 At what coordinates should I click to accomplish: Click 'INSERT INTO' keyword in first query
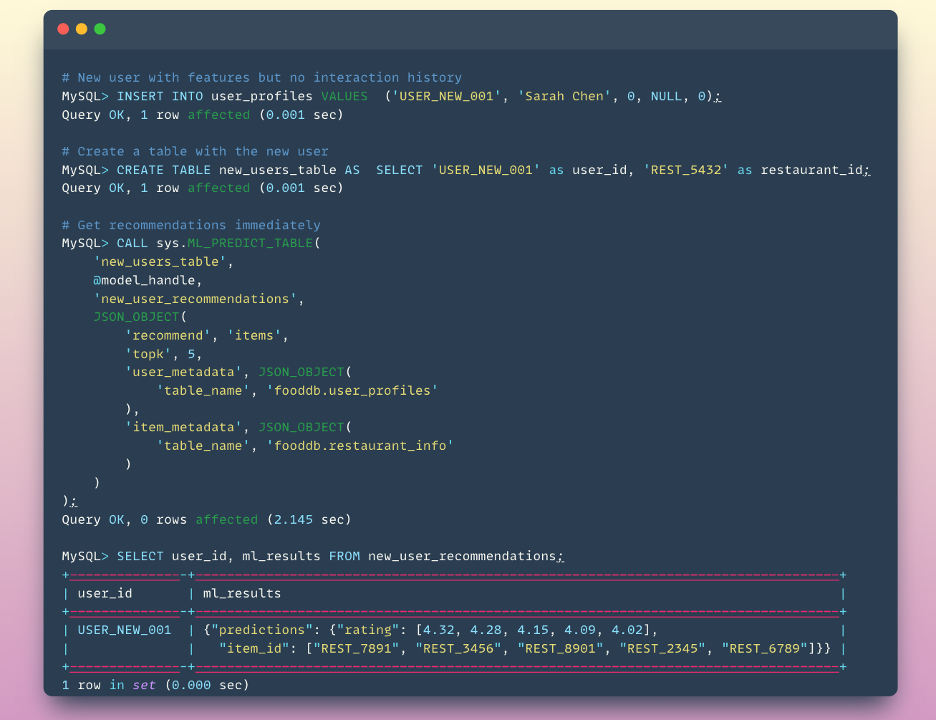(159, 96)
